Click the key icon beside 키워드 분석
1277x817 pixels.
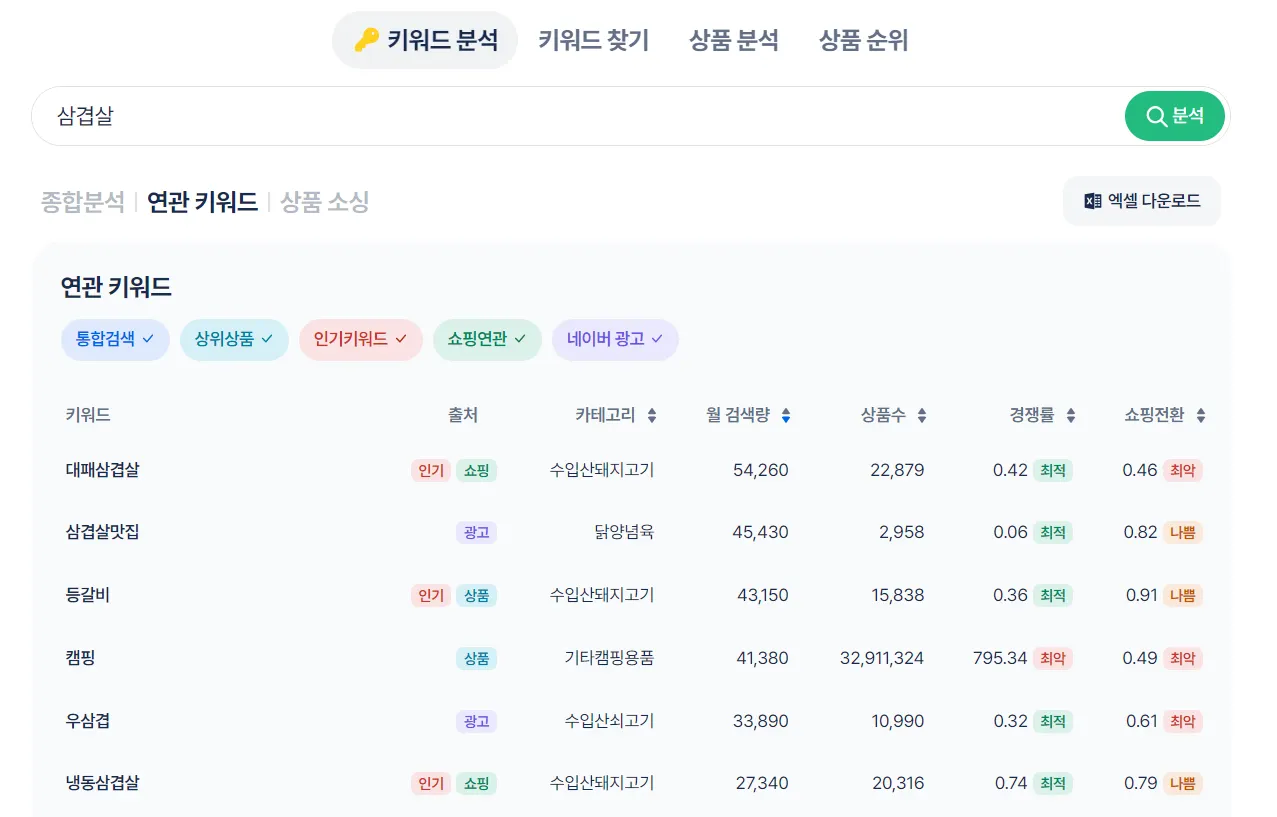pyautogui.click(x=366, y=40)
